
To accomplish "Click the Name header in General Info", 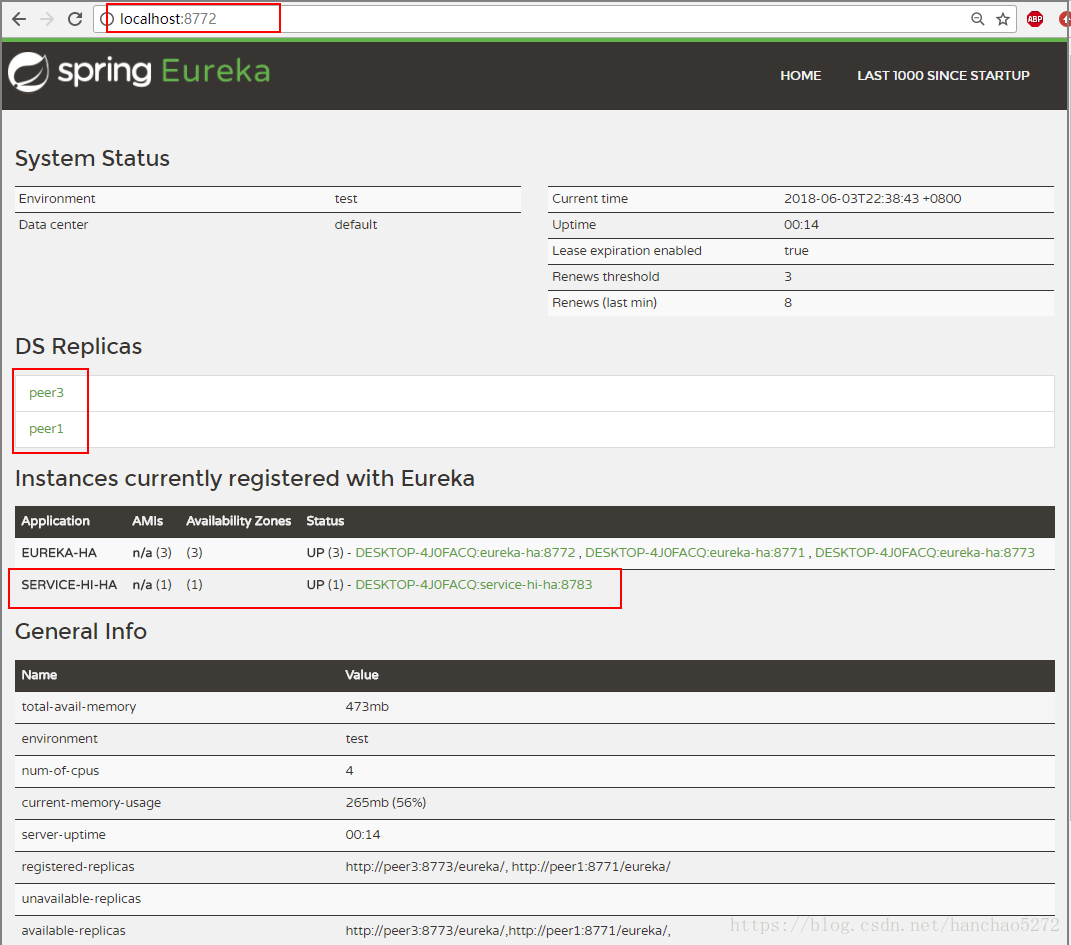I will 39,675.
